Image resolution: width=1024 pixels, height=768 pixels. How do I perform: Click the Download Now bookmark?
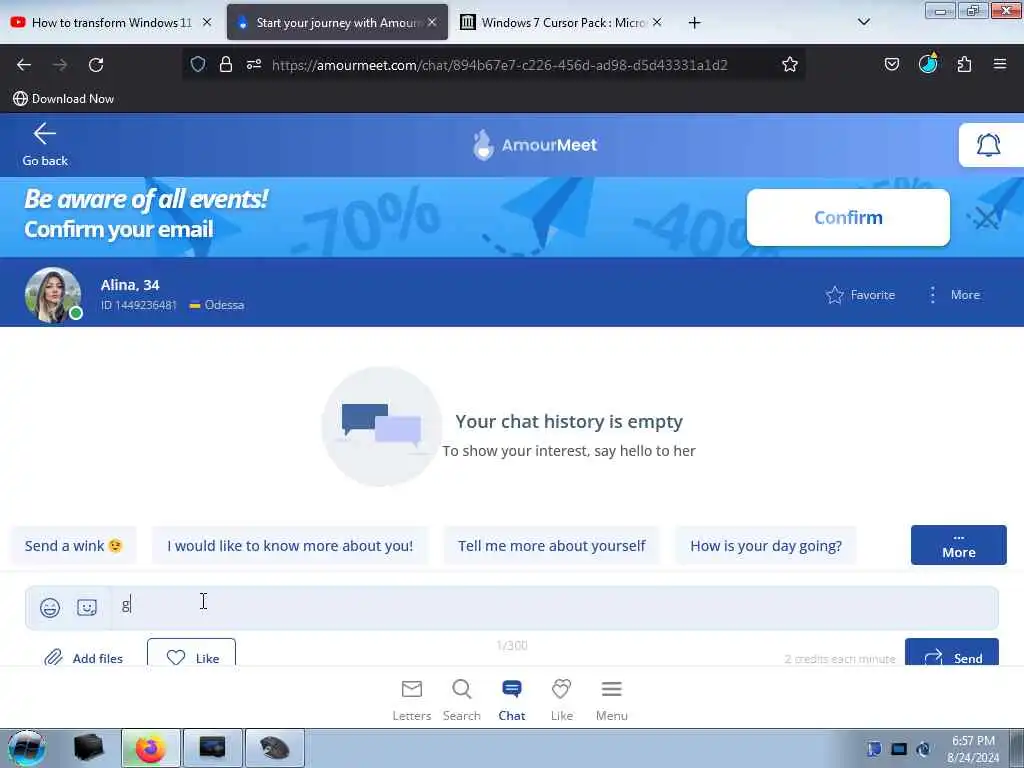pyautogui.click(x=63, y=99)
